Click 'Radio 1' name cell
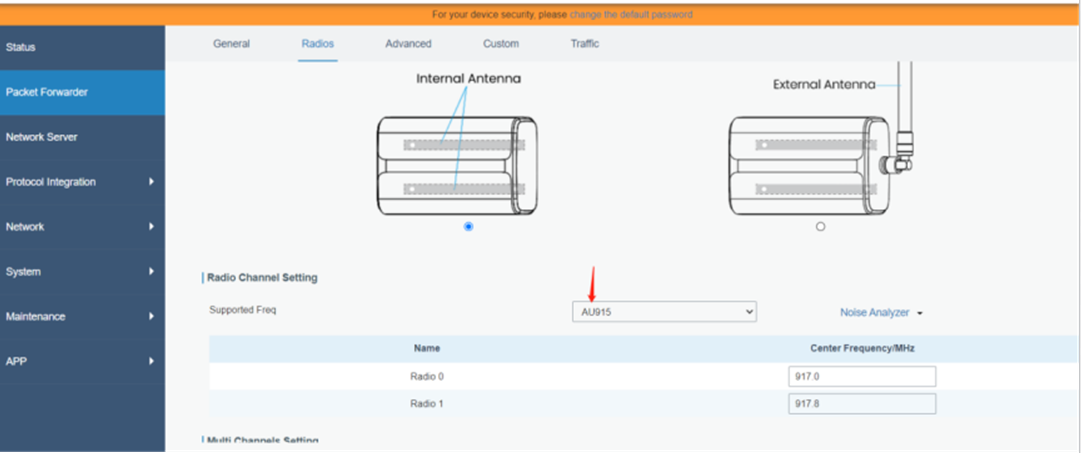Image resolution: width=1081 pixels, height=453 pixels. 427,403
